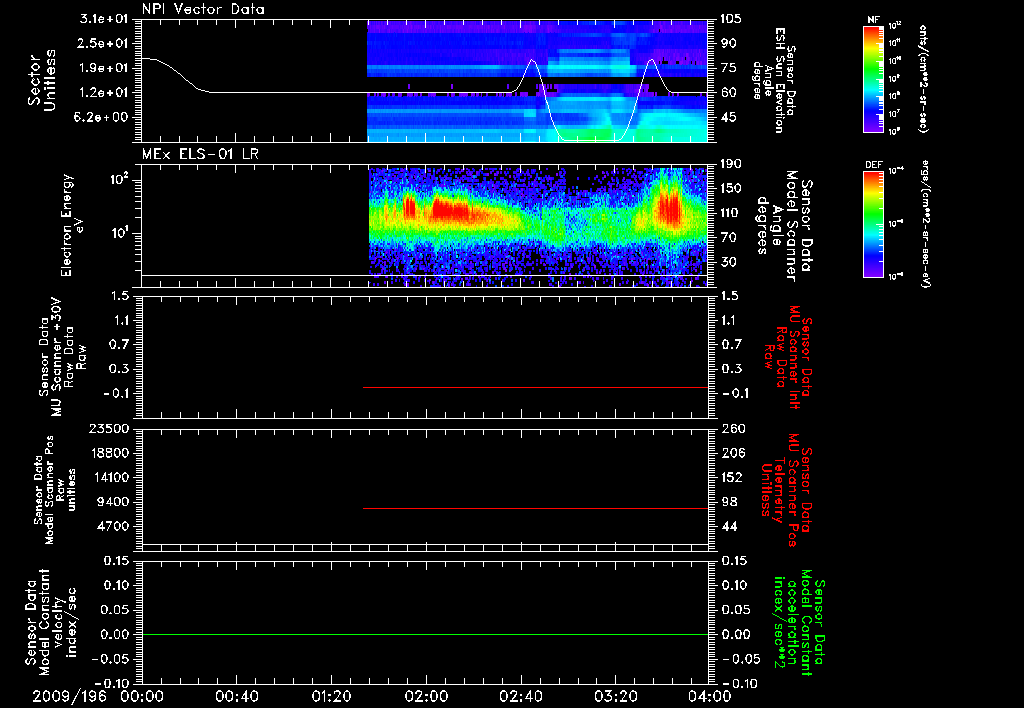Click the green zero-velocity line in bottom panel
Viewport: 1024px width, 708px height.
(425, 634)
